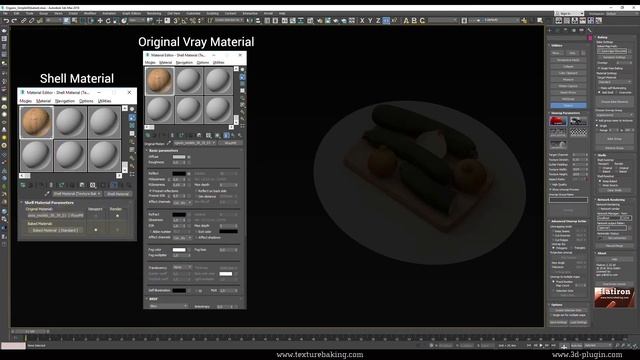The height and width of the screenshot is (360, 640).
Task: Open the Create plus tab in command panel
Action: pyautogui.click(x=550, y=30)
